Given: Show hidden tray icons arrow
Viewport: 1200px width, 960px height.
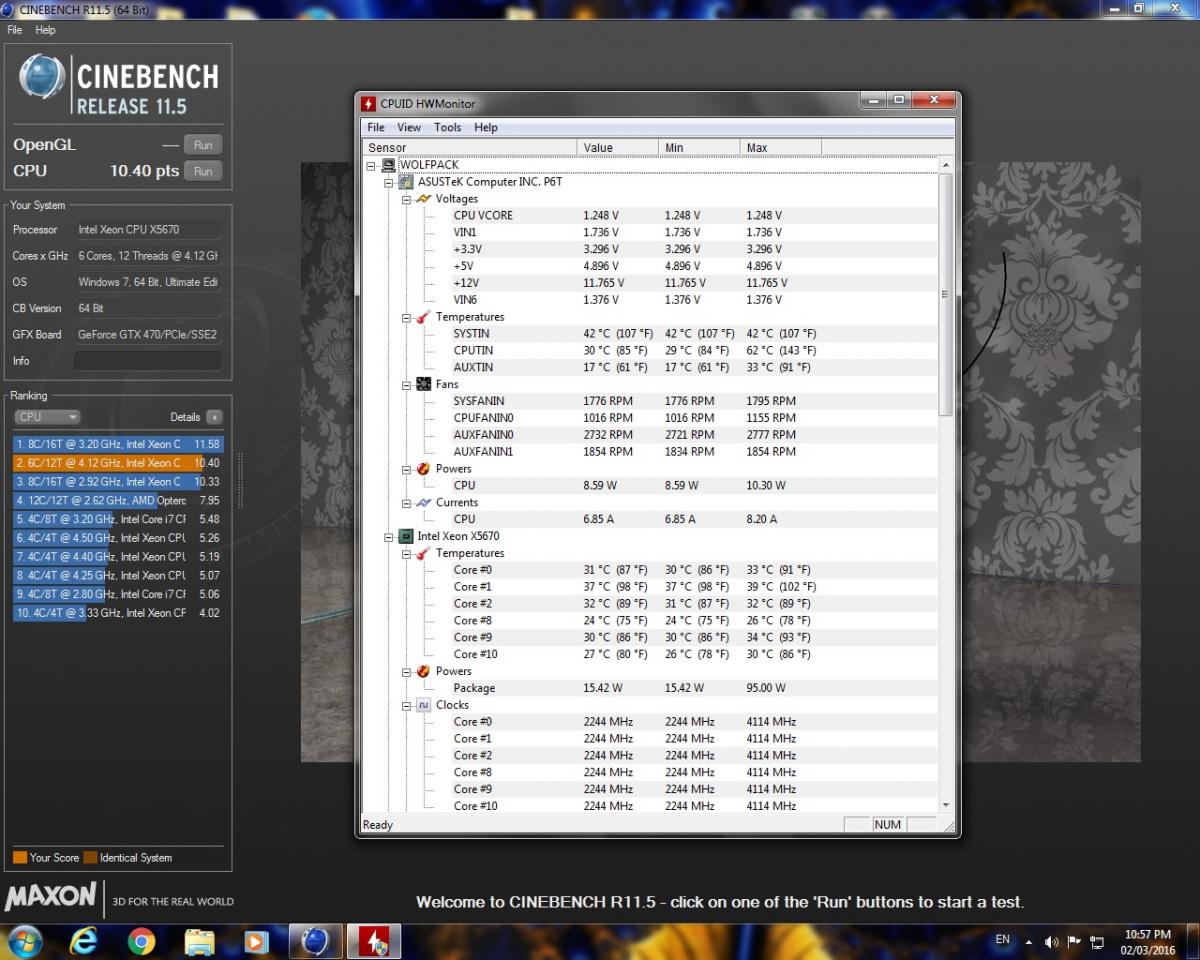Looking at the screenshot, I should [x=1028, y=942].
